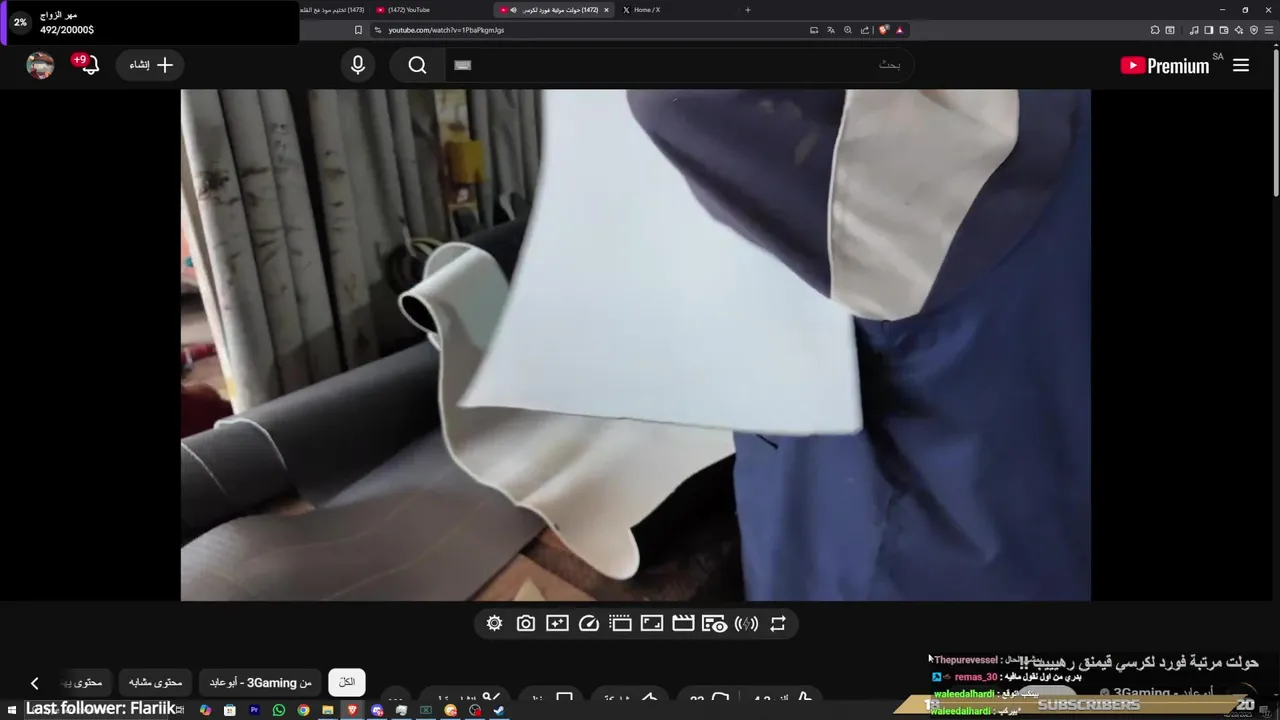The image size is (1280, 720).
Task: Select the 'محتوى مشابه' filter chip
Action: 155,682
